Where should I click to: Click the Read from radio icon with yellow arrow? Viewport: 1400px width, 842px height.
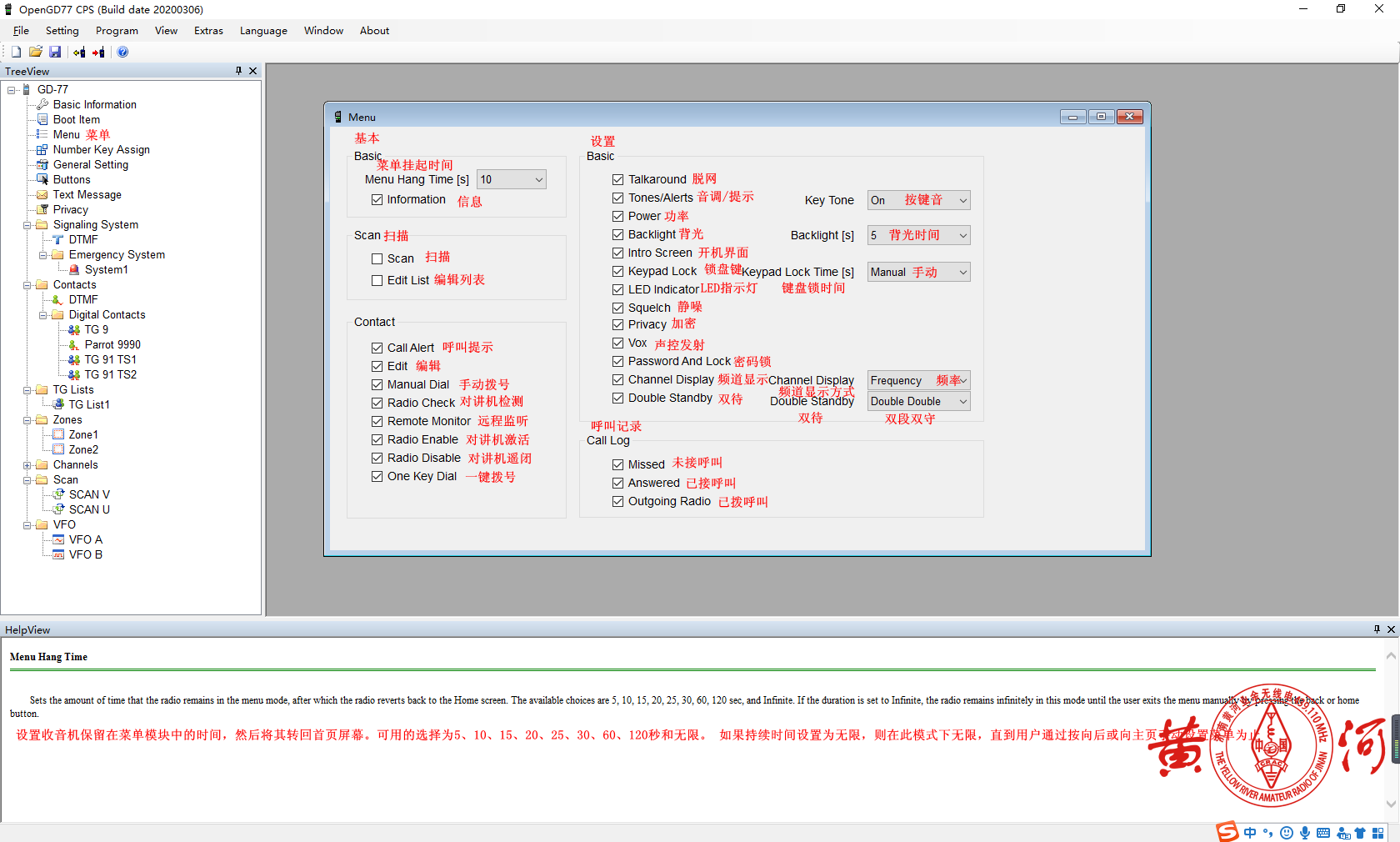click(x=79, y=52)
